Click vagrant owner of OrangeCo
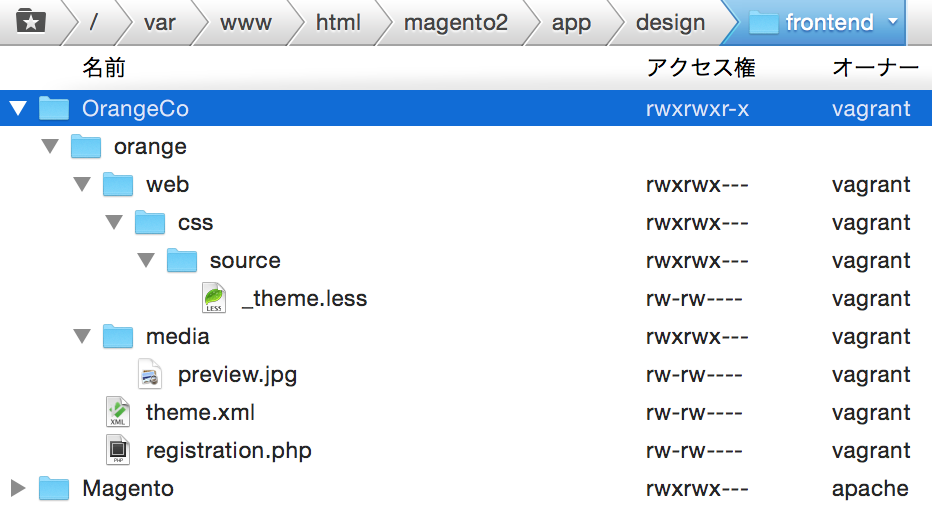 (x=871, y=110)
